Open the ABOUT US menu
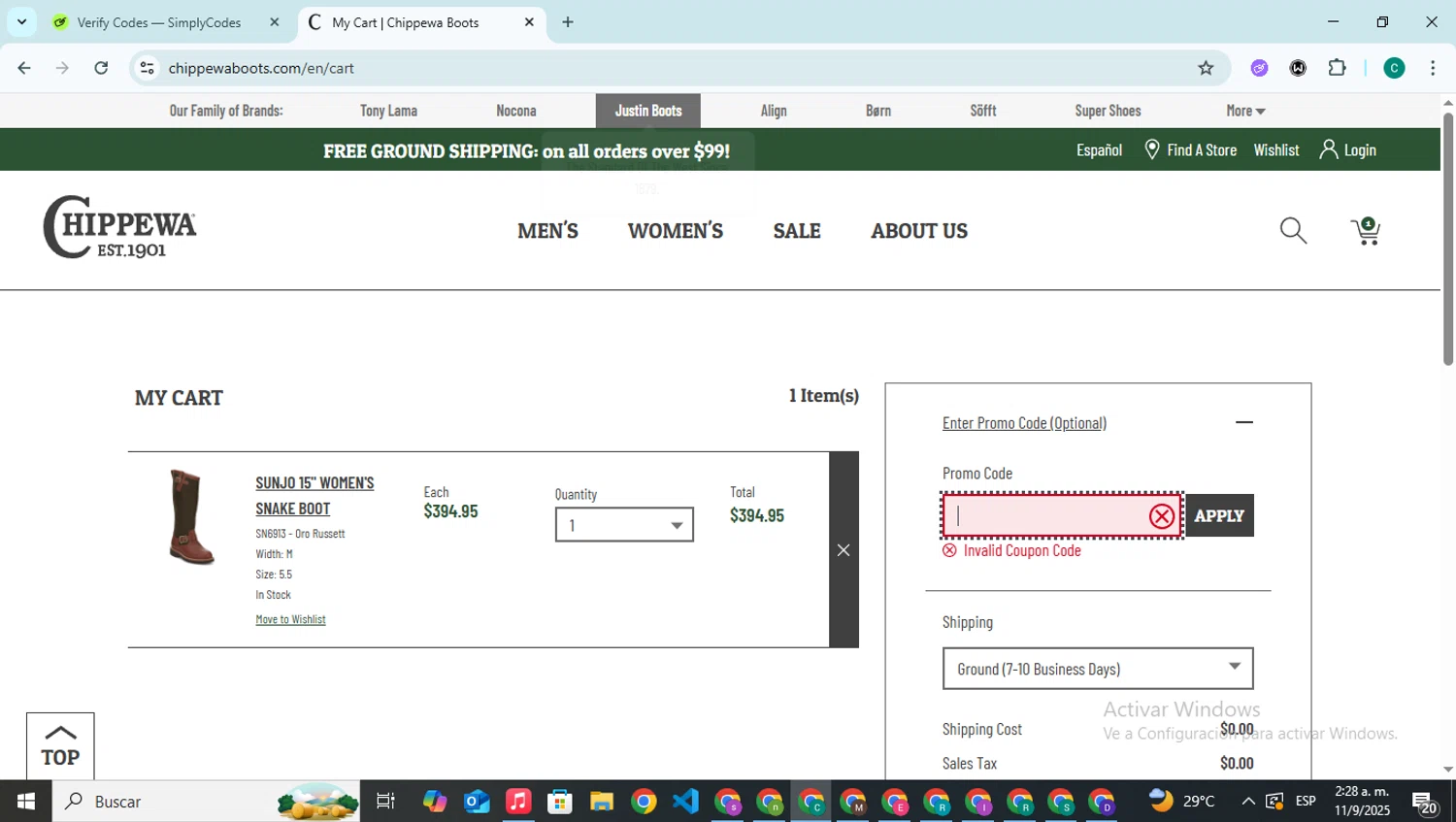The image size is (1456, 822). point(919,231)
